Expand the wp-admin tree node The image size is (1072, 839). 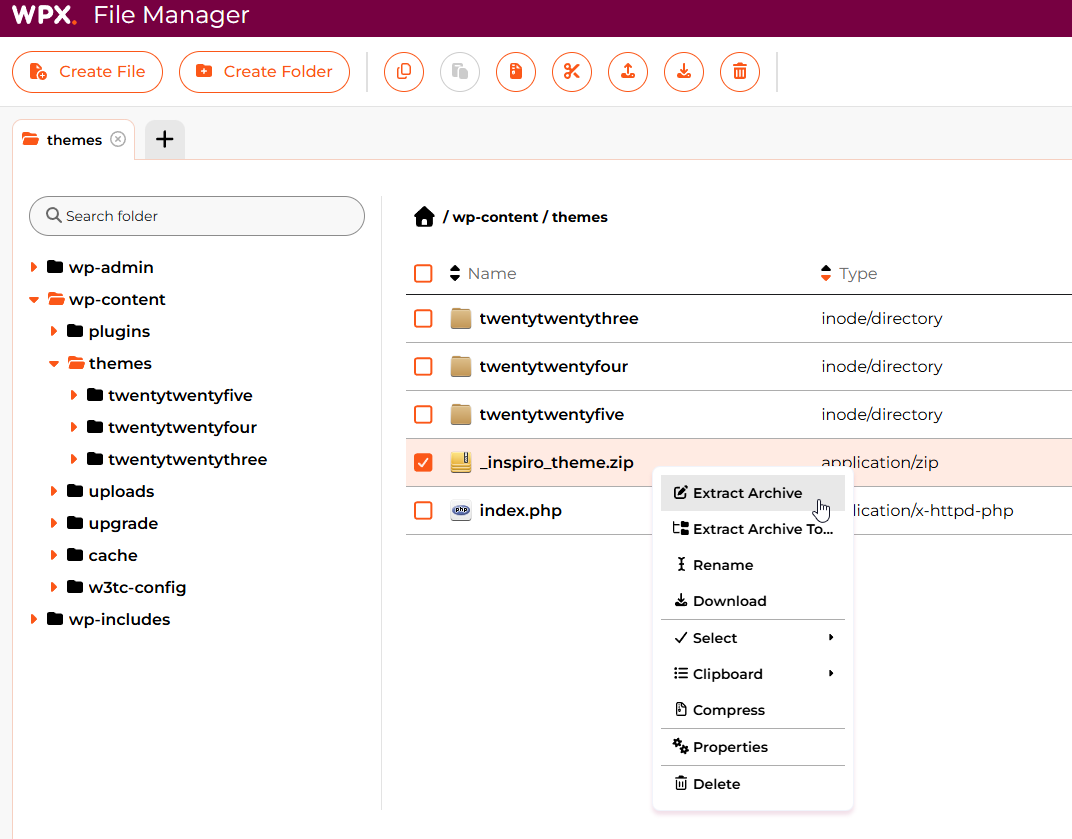point(34,267)
